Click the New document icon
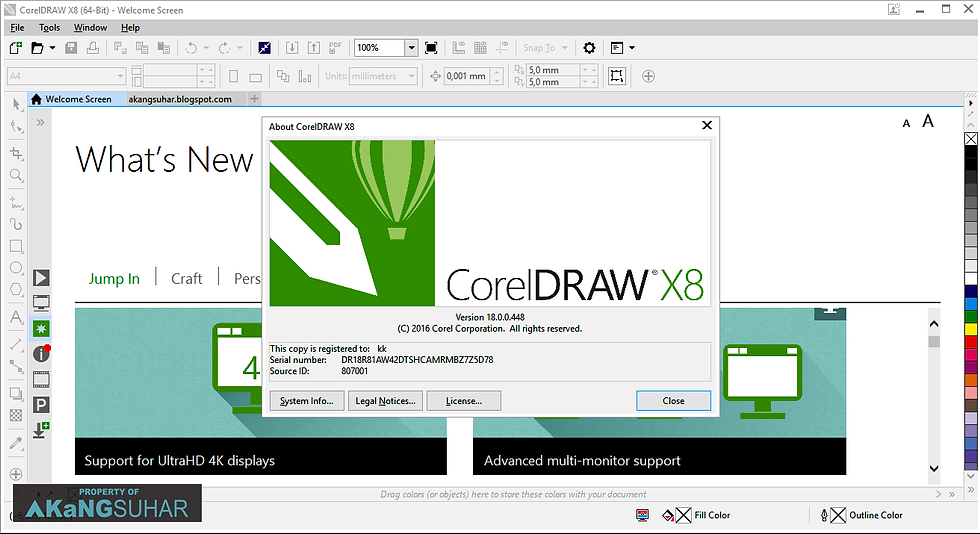Screen dimensions: 980x534 [16, 48]
